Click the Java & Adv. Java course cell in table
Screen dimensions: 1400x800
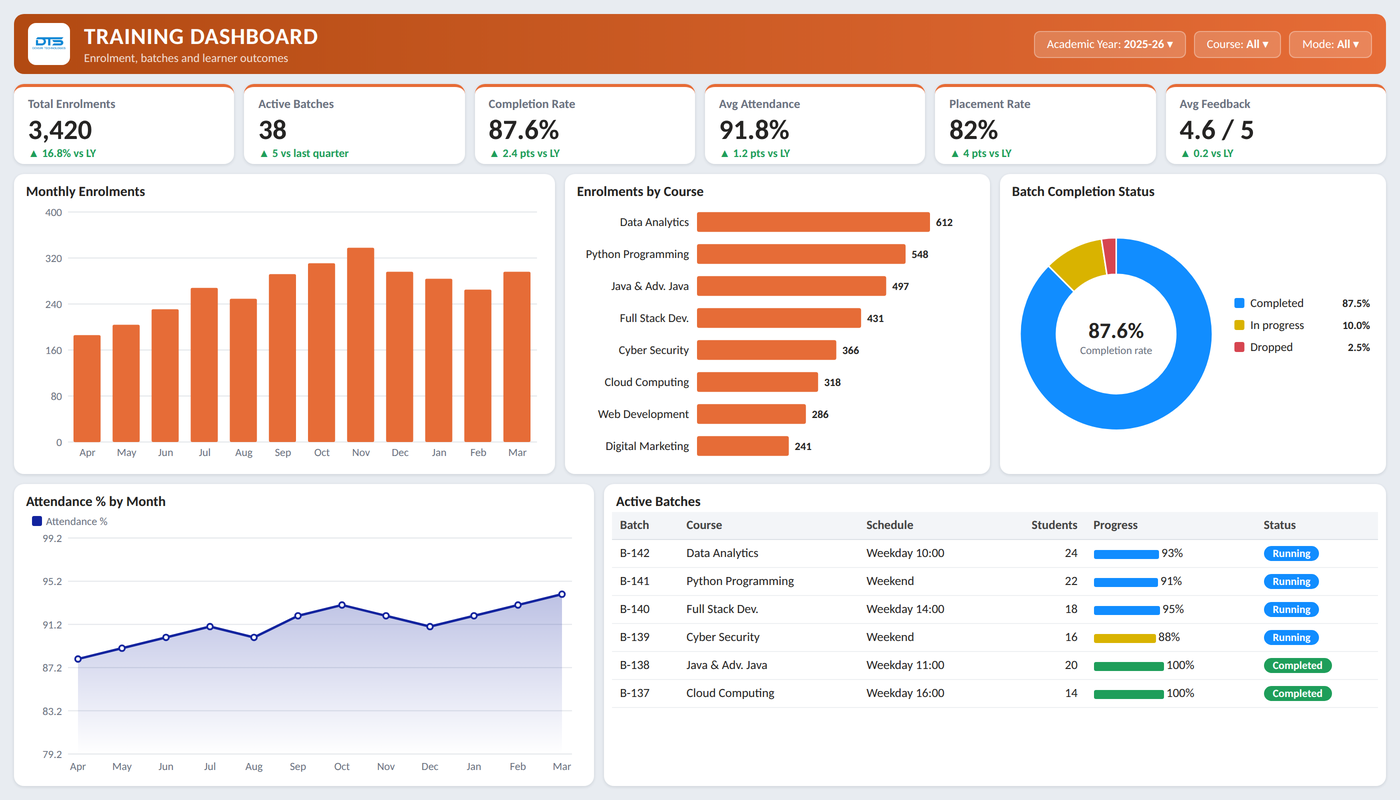pyautogui.click(x=727, y=665)
